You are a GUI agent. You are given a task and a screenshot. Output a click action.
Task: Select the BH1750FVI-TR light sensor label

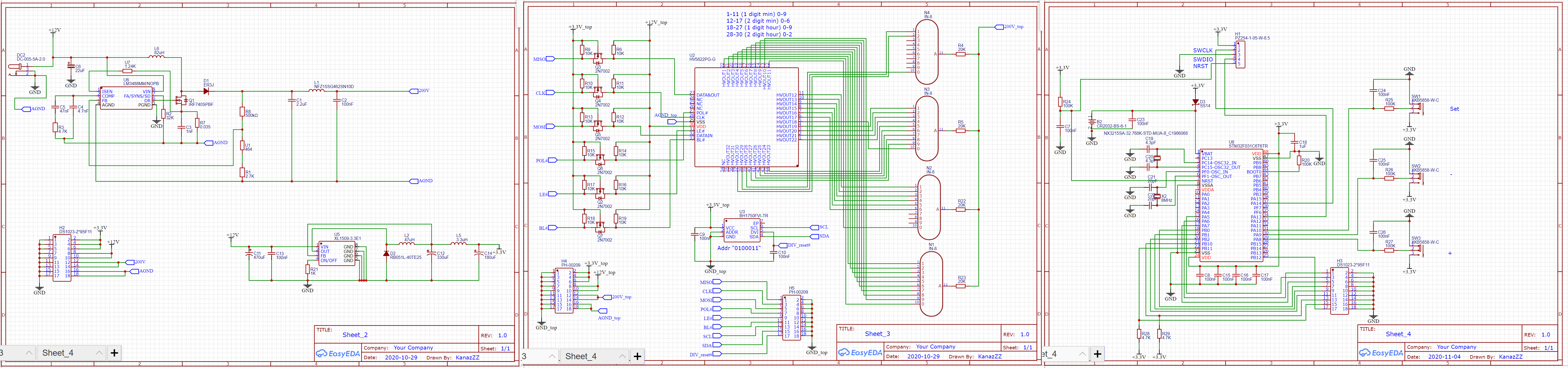754,216
